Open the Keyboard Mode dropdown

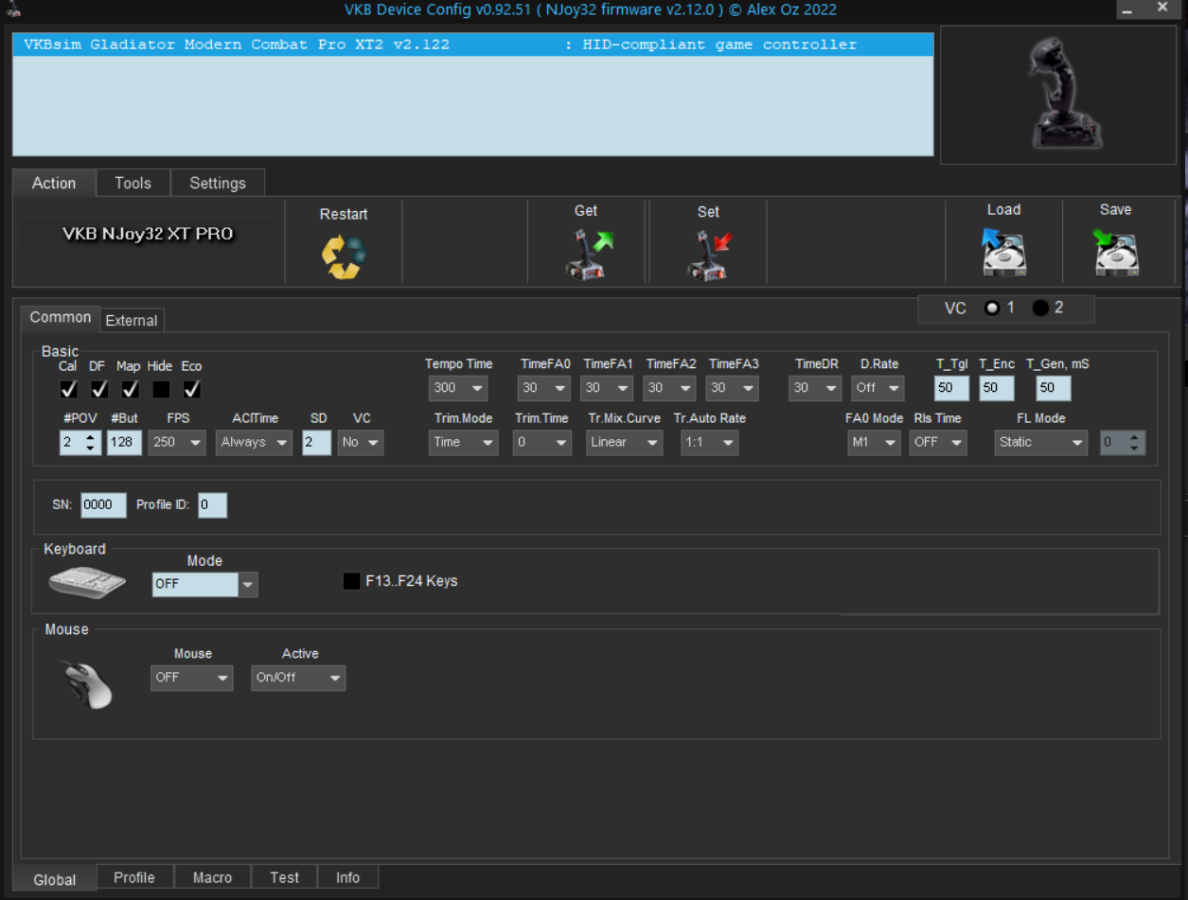click(x=205, y=584)
